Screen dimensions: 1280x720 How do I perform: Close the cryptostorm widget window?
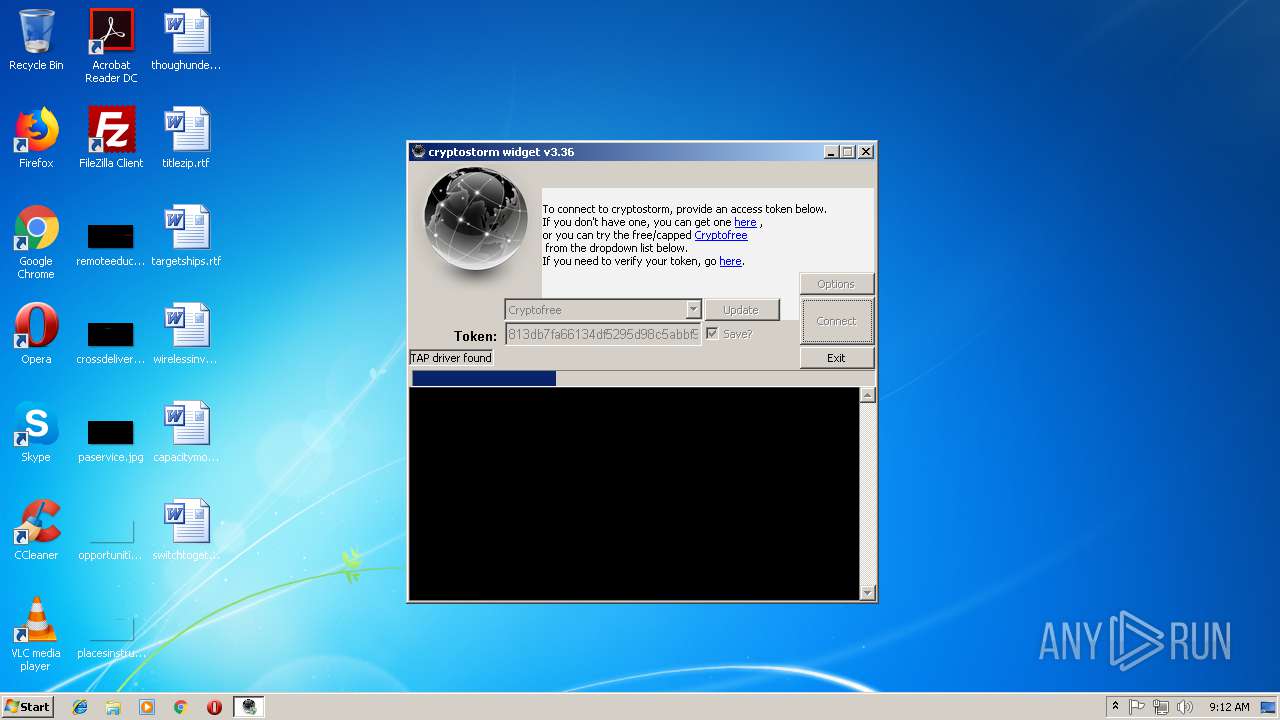coord(866,152)
